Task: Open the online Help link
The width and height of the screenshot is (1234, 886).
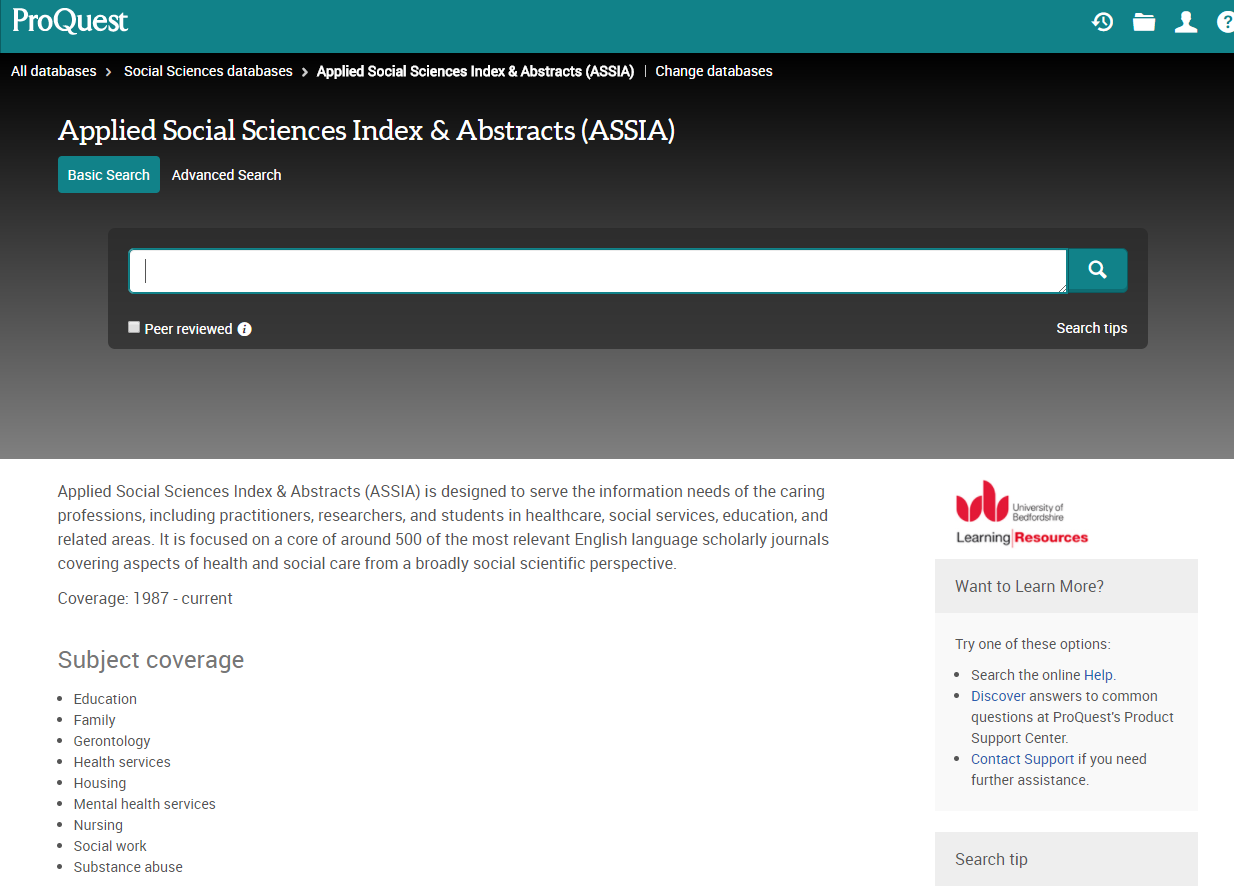Action: click(x=1098, y=675)
